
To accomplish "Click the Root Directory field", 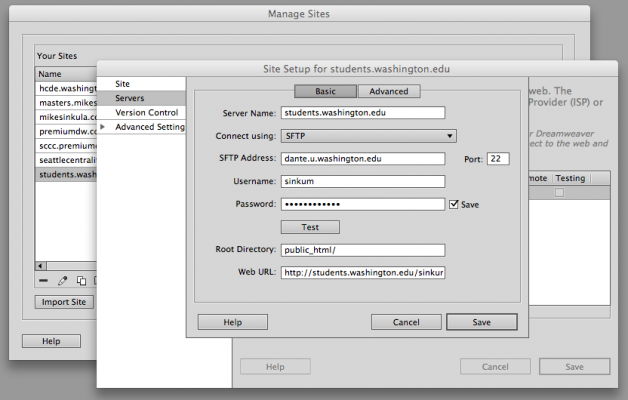I will point(363,250).
